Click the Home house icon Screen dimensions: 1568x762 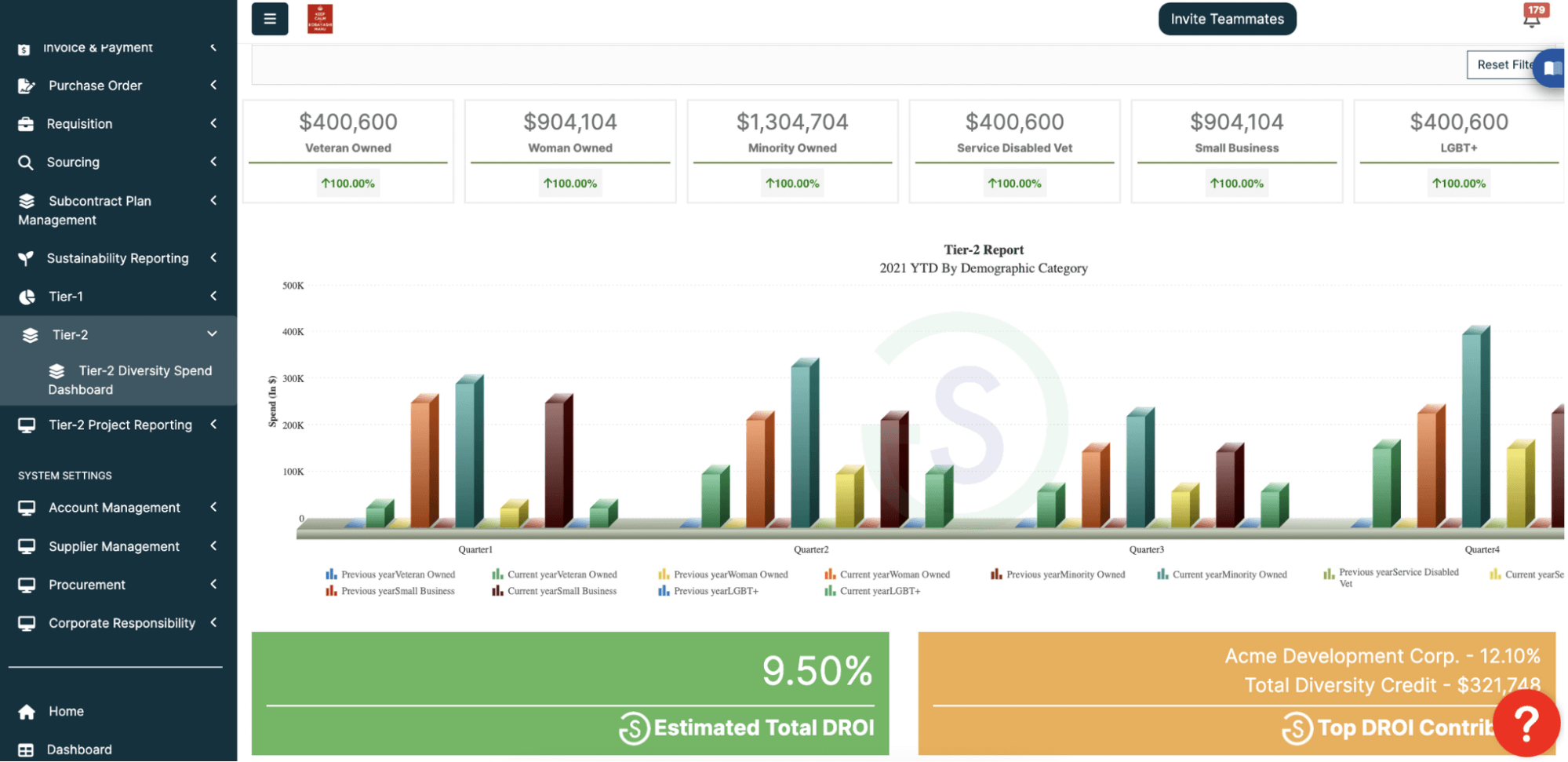pos(27,712)
